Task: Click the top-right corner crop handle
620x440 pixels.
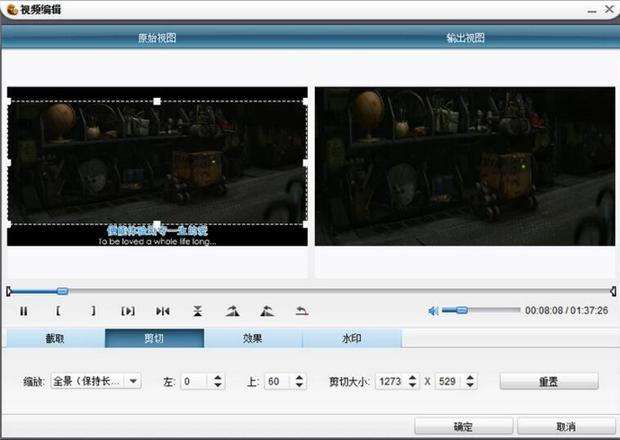Action: (306, 102)
